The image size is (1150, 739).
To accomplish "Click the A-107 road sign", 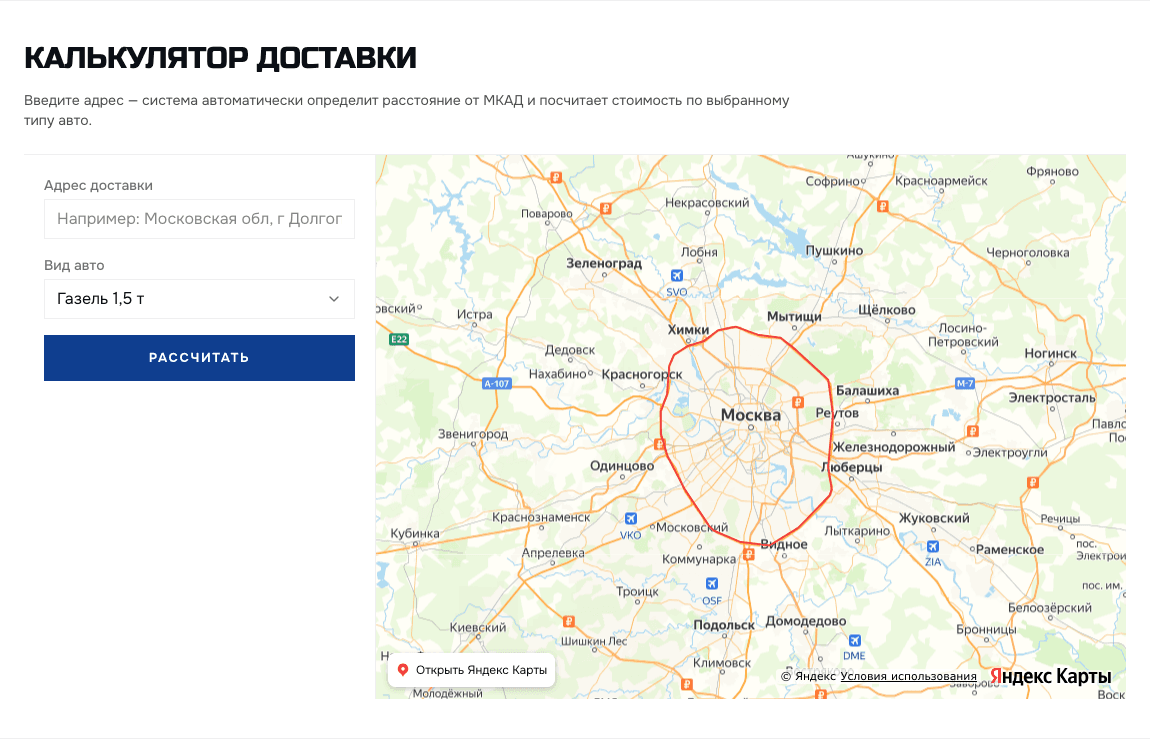I will coord(497,383).
